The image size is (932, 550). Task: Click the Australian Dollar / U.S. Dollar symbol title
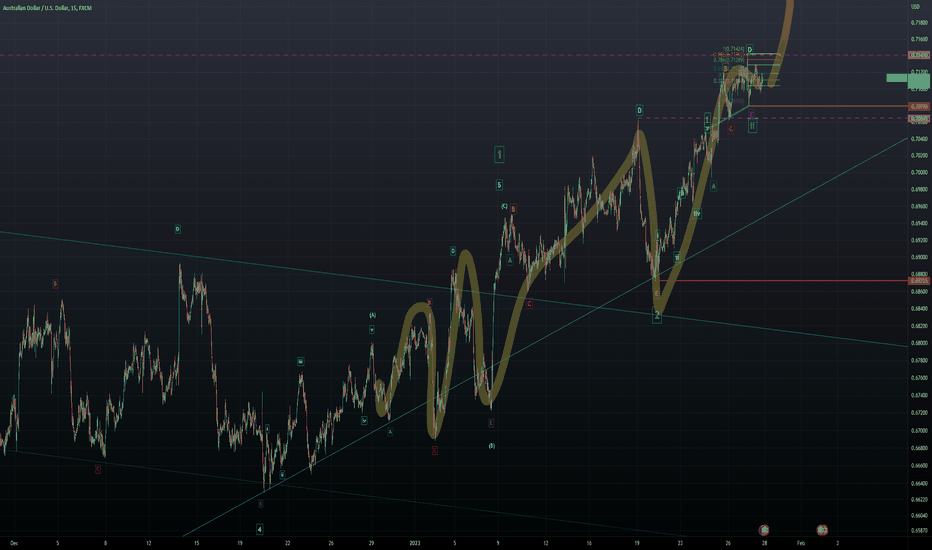[x=47, y=8]
